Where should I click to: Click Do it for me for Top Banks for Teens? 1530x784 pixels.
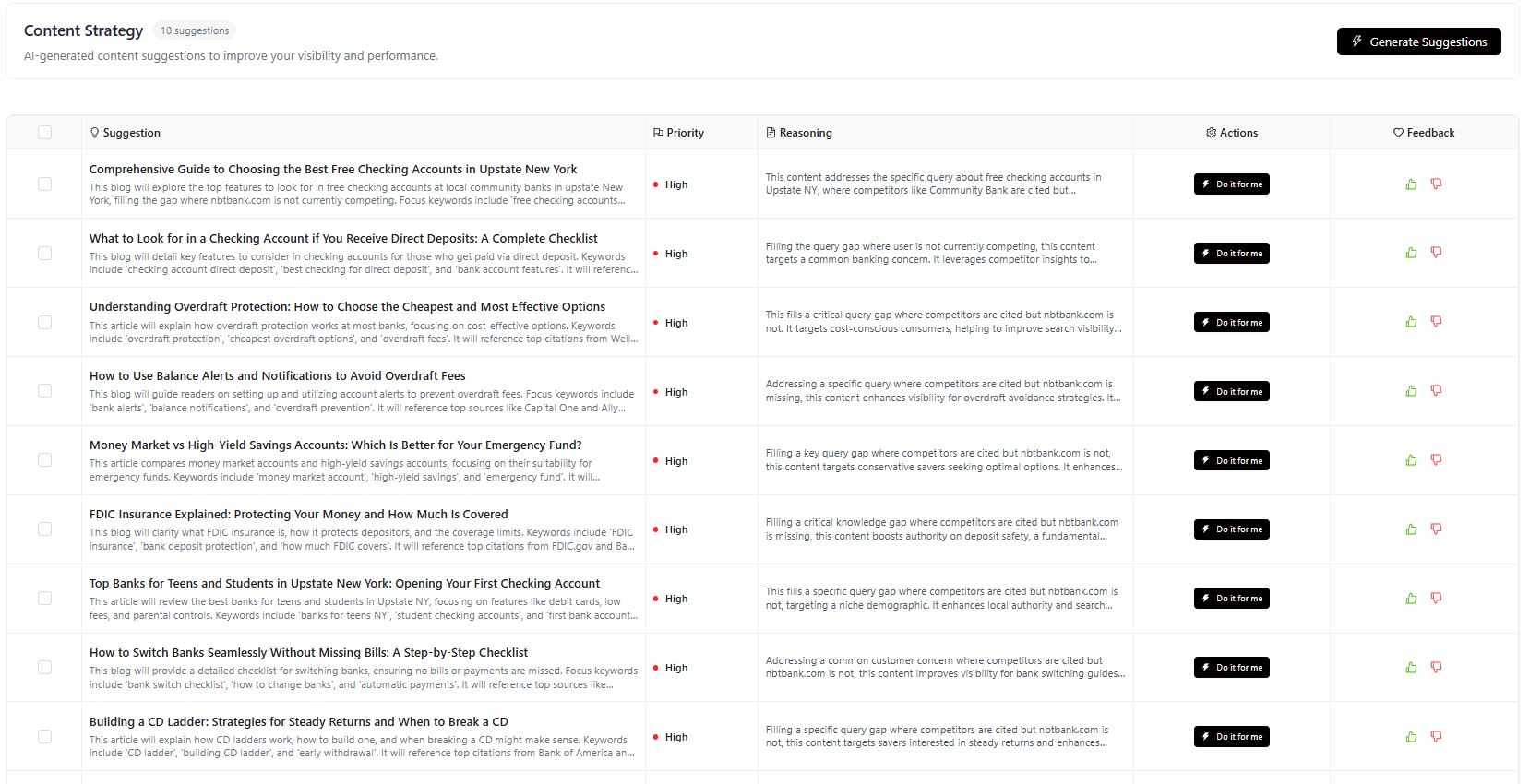click(x=1231, y=599)
